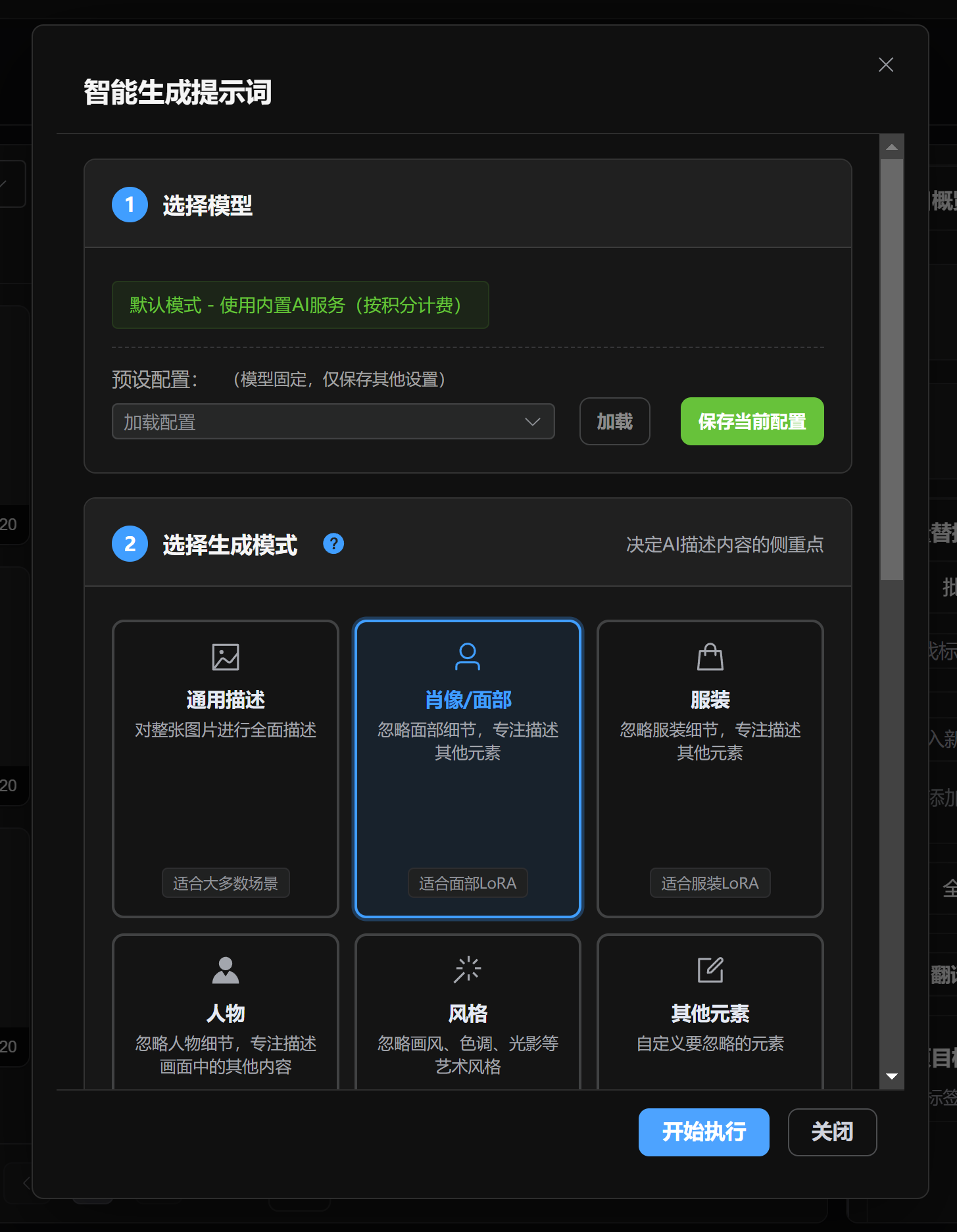Click the 智能生成提示词 dialog title
The width and height of the screenshot is (957, 1232).
(178, 92)
